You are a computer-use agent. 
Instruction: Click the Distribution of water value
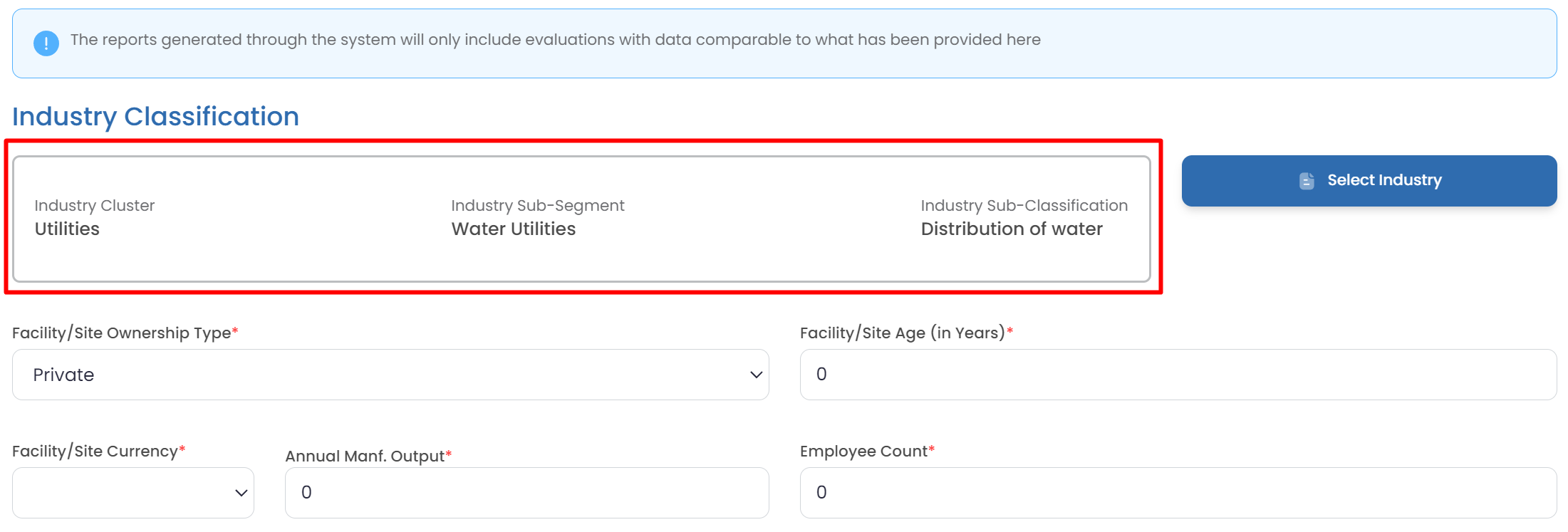pos(1011,229)
